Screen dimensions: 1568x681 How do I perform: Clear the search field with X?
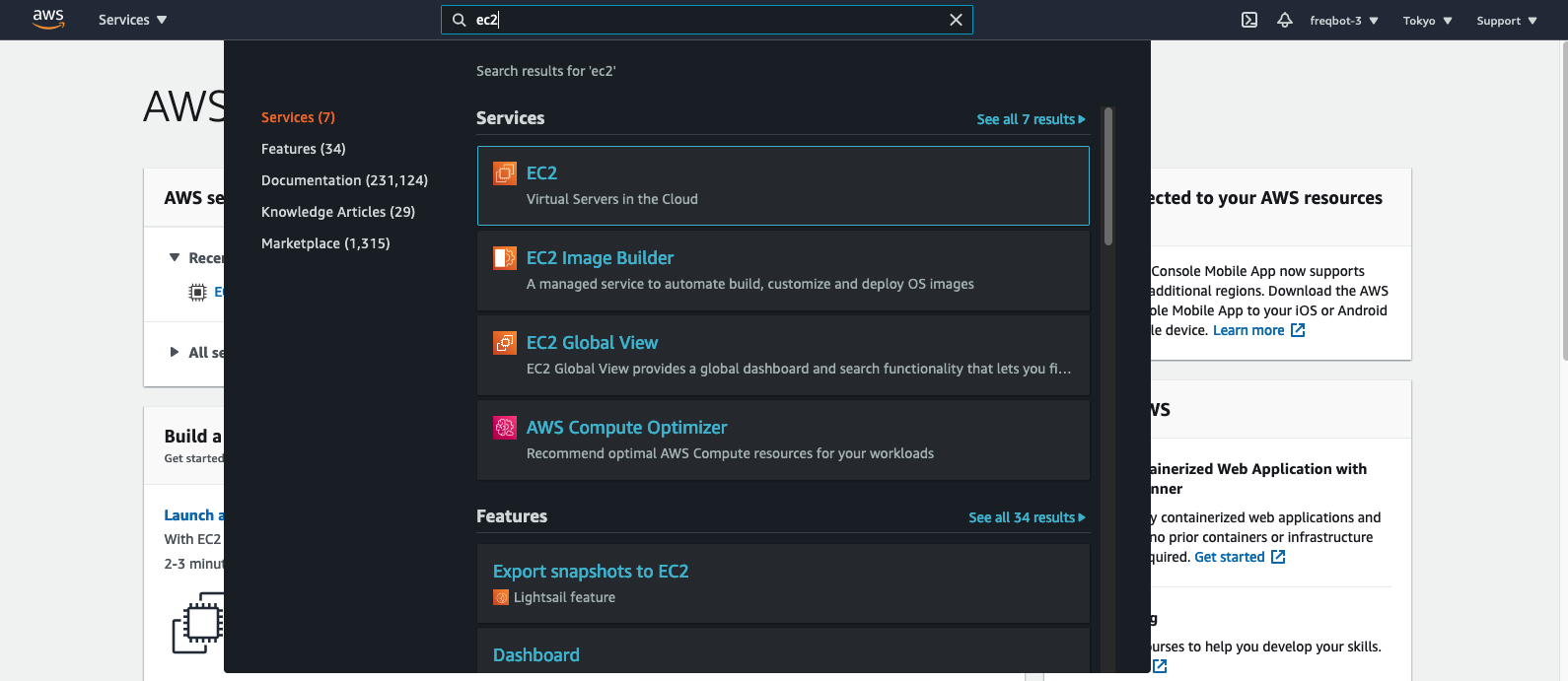pyautogui.click(x=956, y=20)
